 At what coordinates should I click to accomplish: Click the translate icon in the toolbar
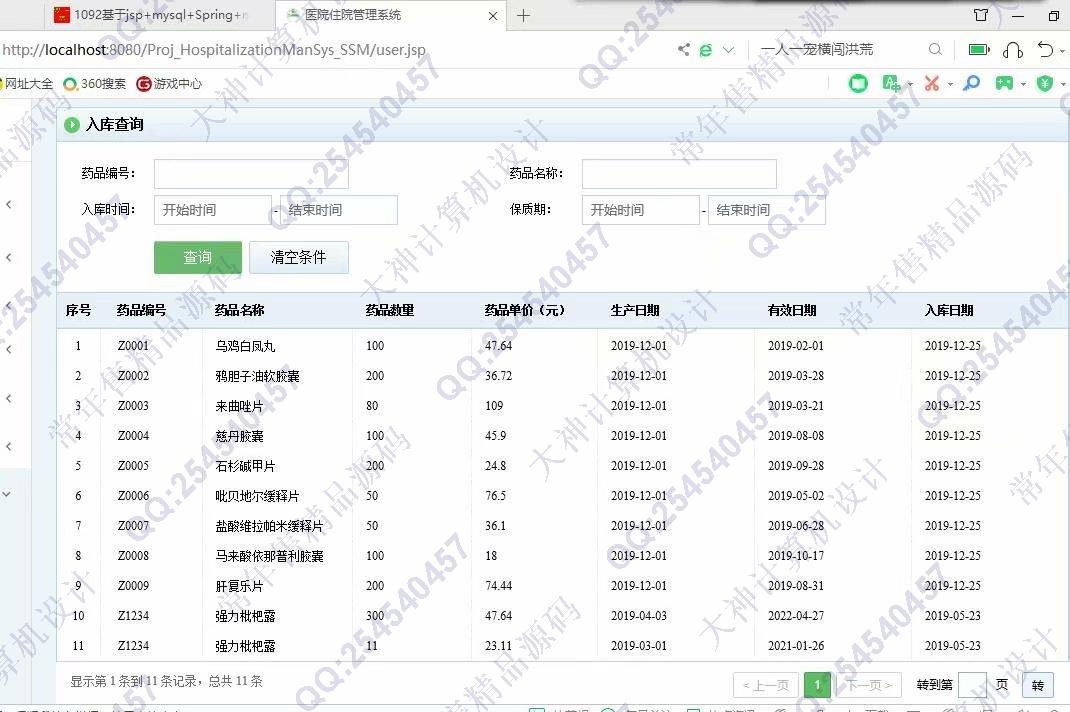click(x=890, y=84)
